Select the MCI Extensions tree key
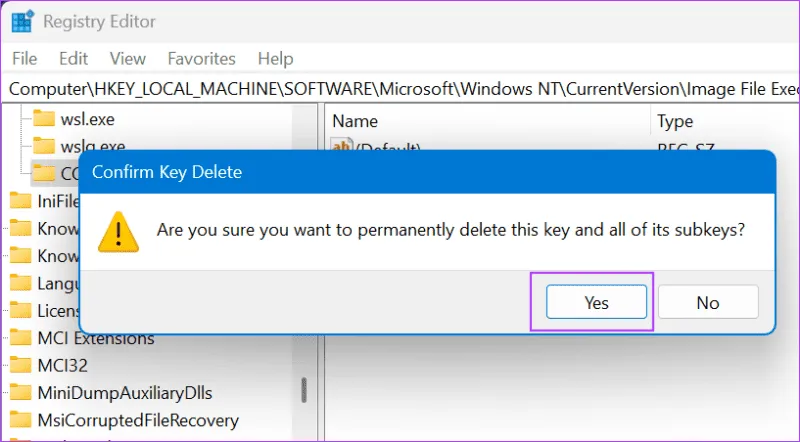800x442 pixels. 95,338
